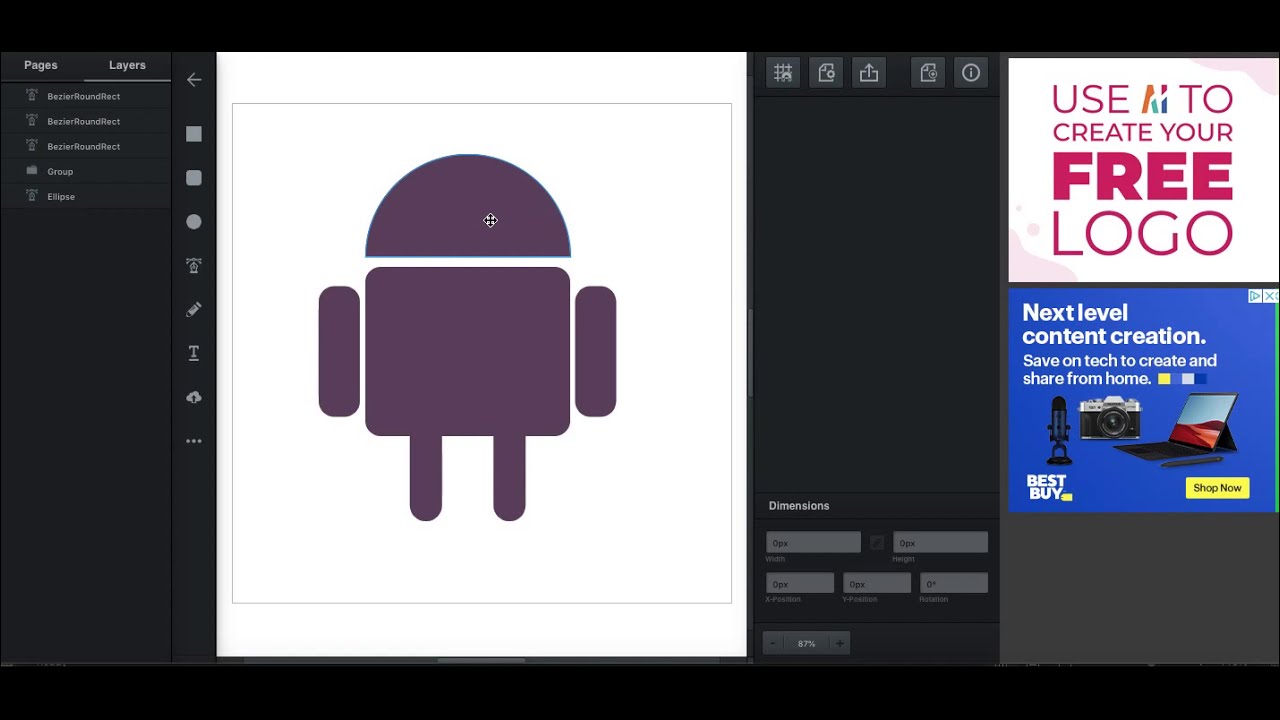This screenshot has width=1280, height=720.
Task: Select the android body rectangle
Action: [467, 351]
